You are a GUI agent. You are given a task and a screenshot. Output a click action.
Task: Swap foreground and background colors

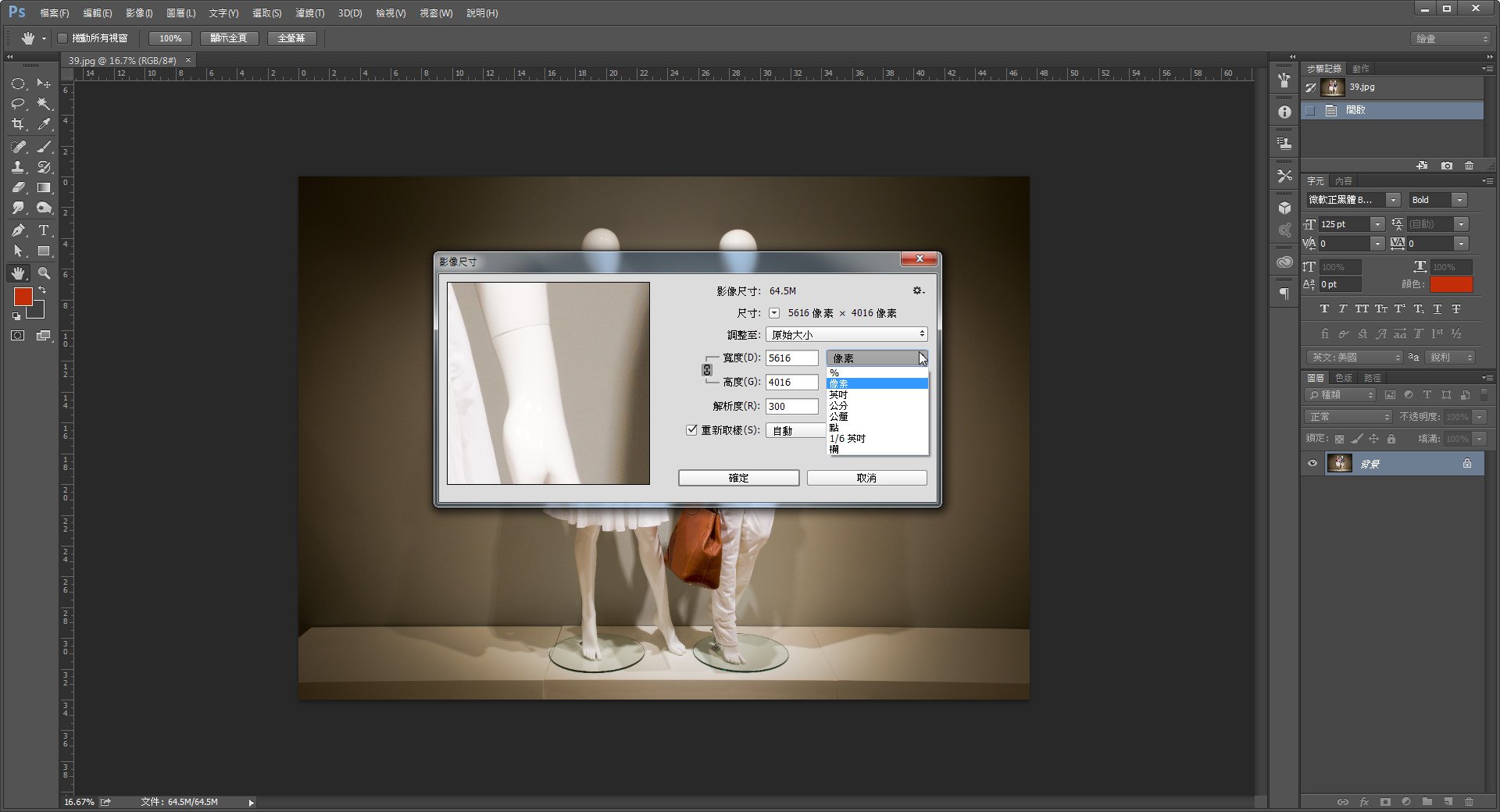(x=42, y=290)
